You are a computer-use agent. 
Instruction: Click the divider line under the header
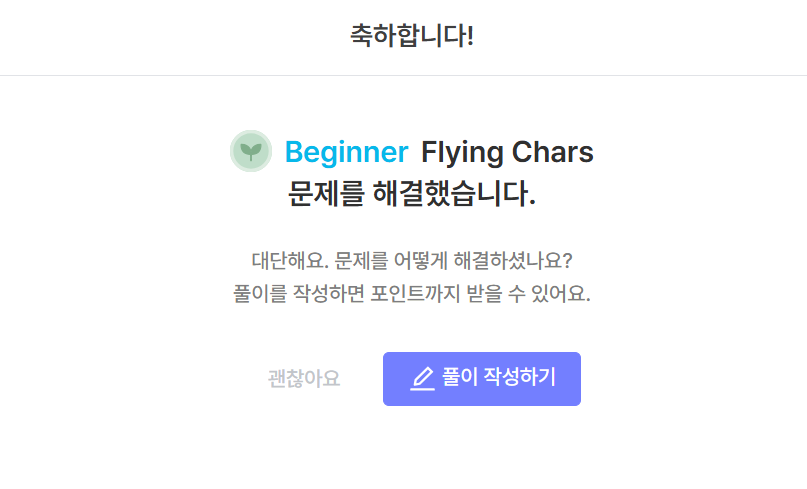(x=404, y=76)
